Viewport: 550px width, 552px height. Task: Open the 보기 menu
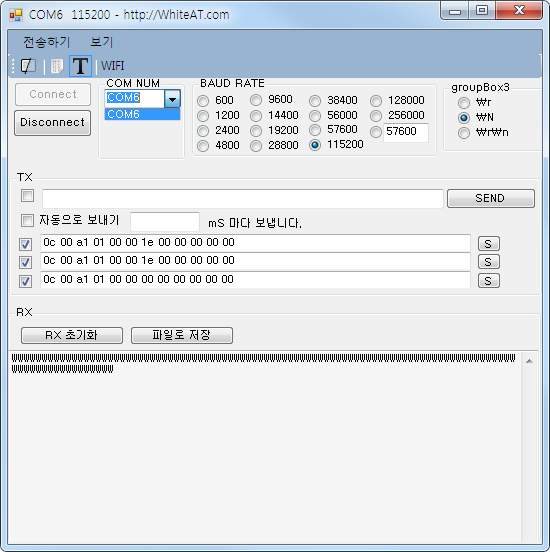[x=101, y=42]
